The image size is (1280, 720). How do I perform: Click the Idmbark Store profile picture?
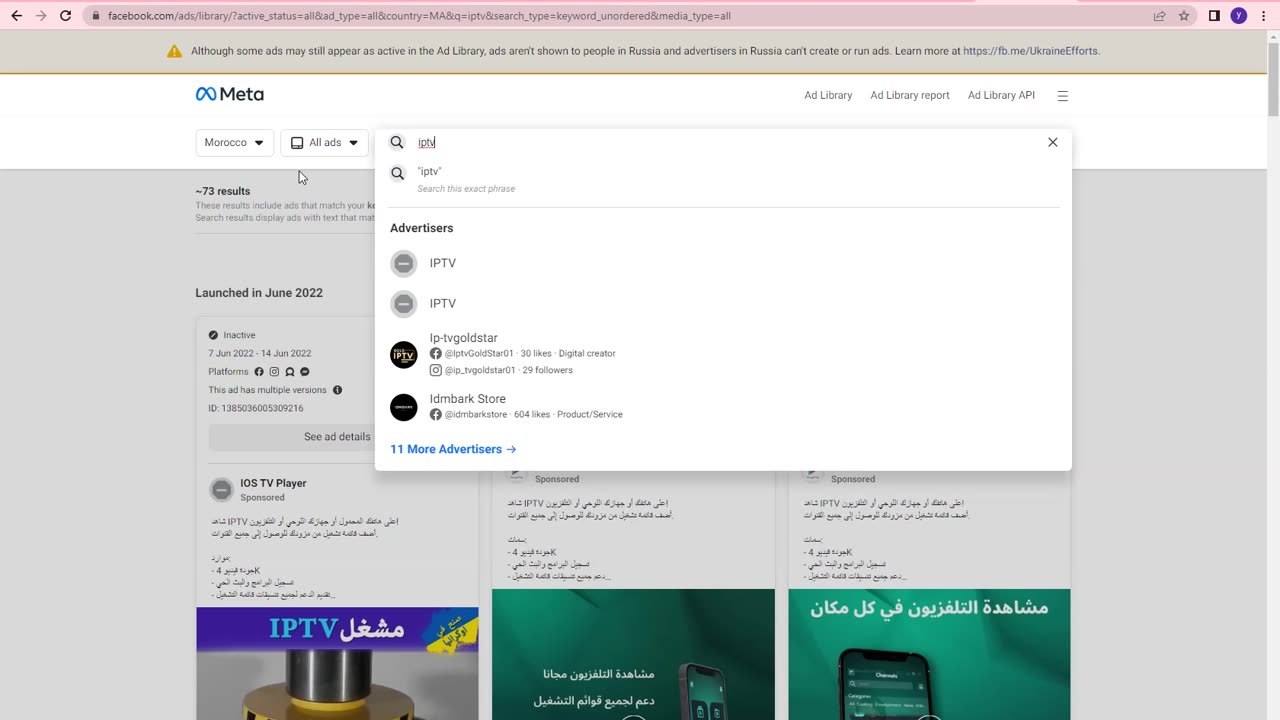point(404,407)
